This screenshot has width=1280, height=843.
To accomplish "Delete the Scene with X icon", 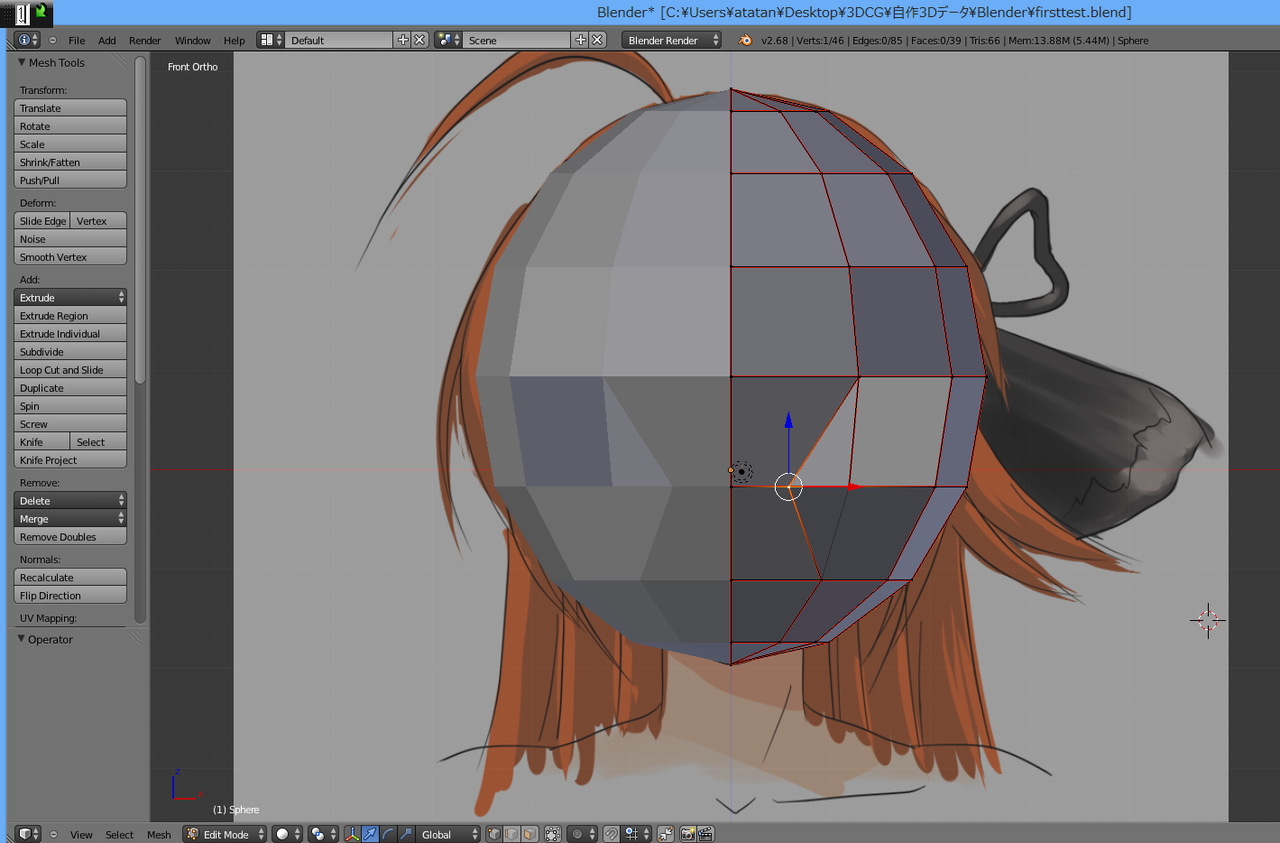I will [597, 40].
